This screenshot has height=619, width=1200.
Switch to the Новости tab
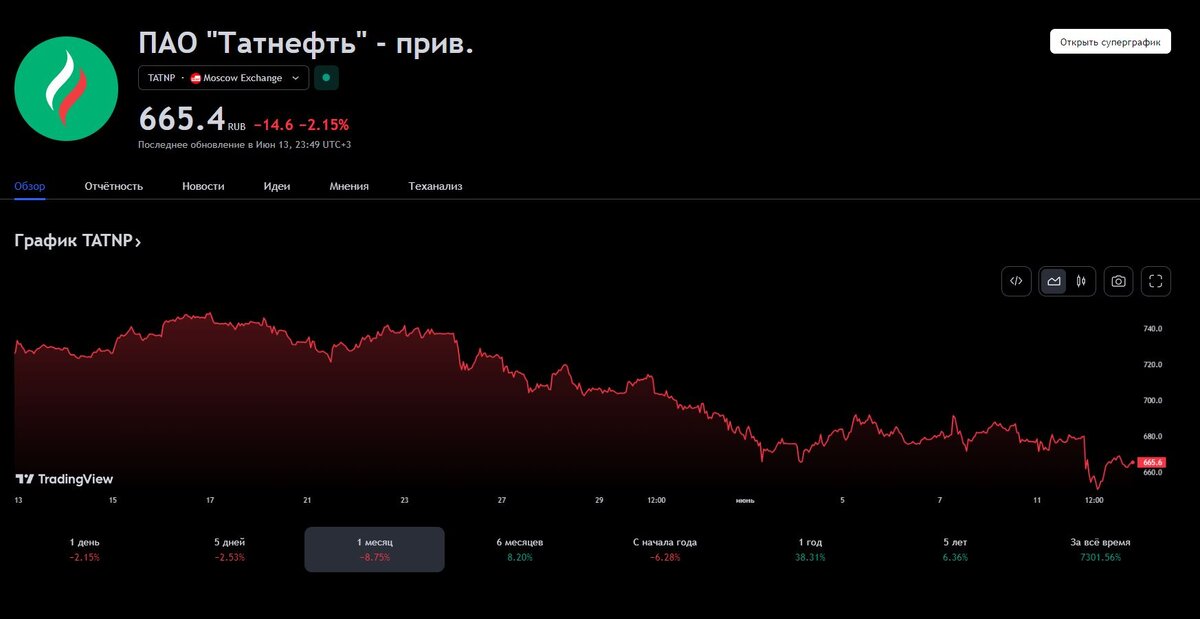[x=202, y=186]
